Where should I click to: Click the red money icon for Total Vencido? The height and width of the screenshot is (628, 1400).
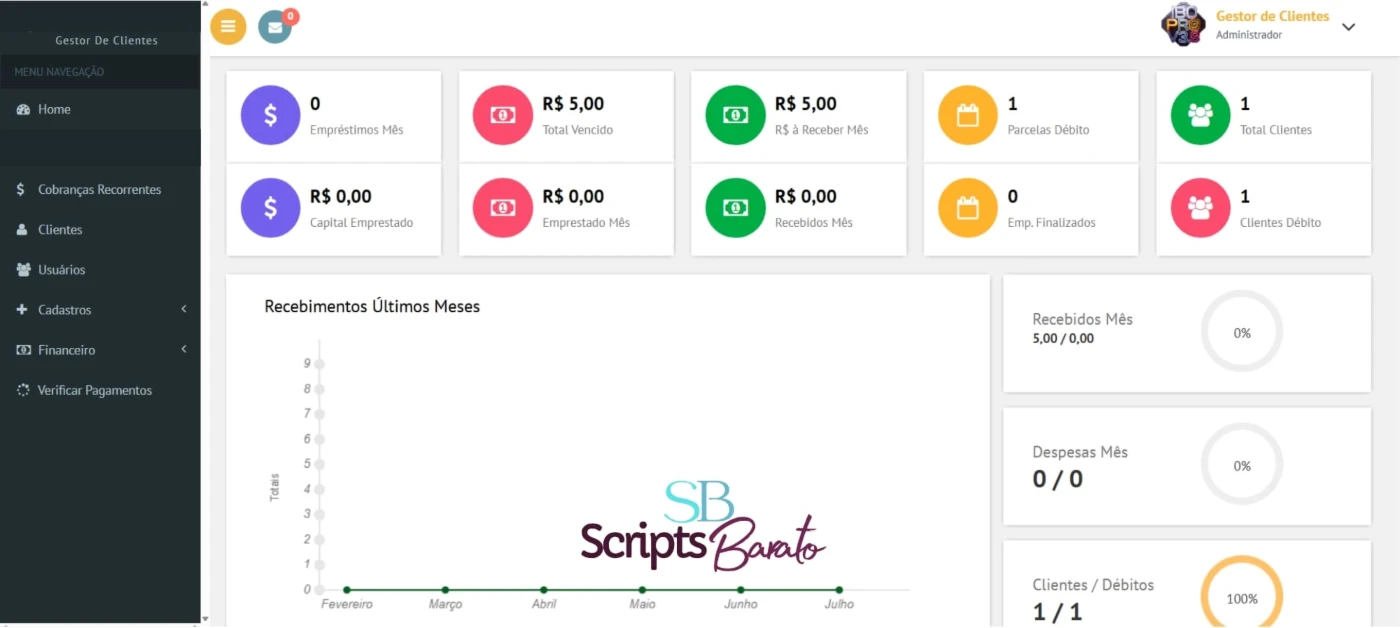(x=503, y=115)
